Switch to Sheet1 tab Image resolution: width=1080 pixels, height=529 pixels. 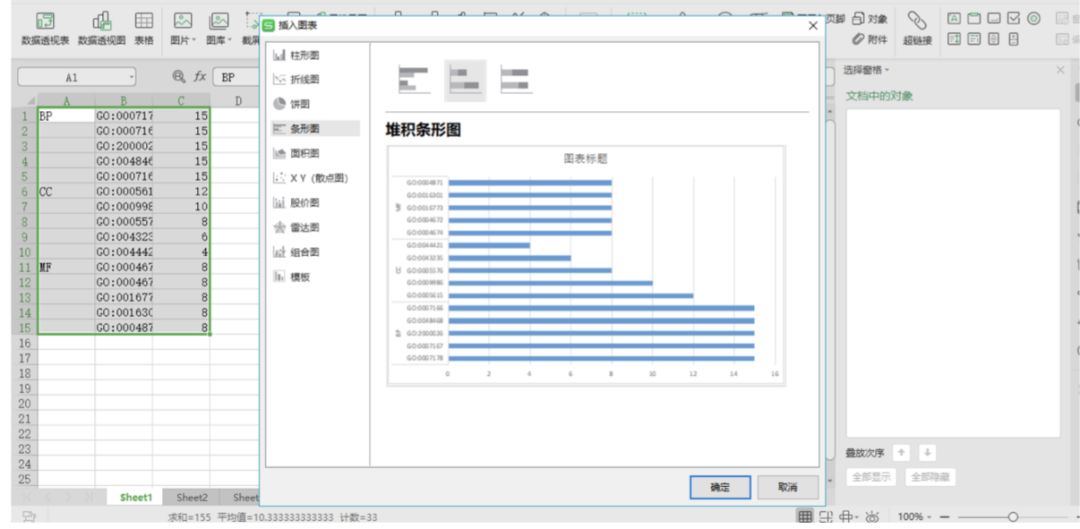135,497
